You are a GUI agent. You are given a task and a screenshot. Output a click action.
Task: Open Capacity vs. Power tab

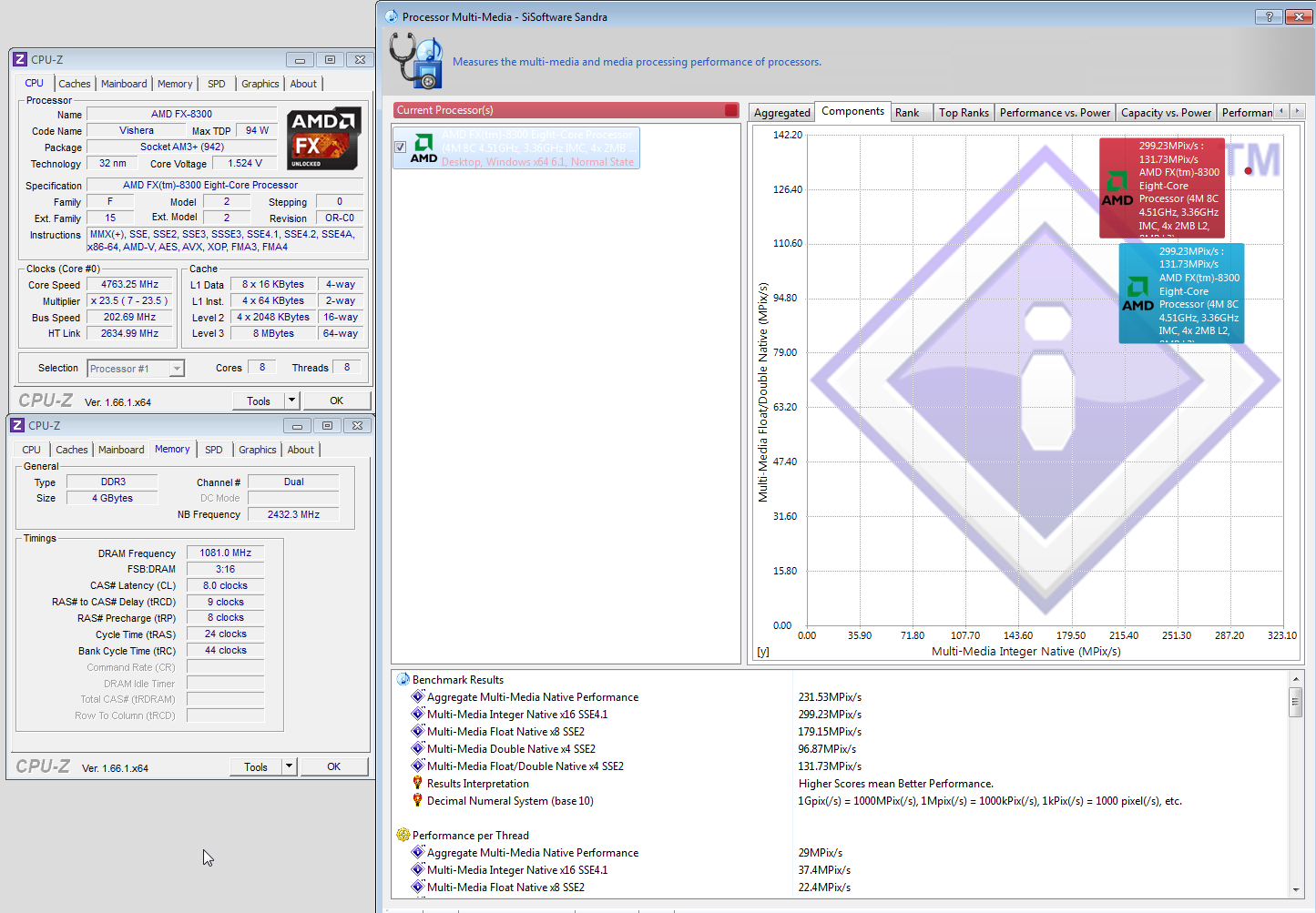pyautogui.click(x=1166, y=113)
